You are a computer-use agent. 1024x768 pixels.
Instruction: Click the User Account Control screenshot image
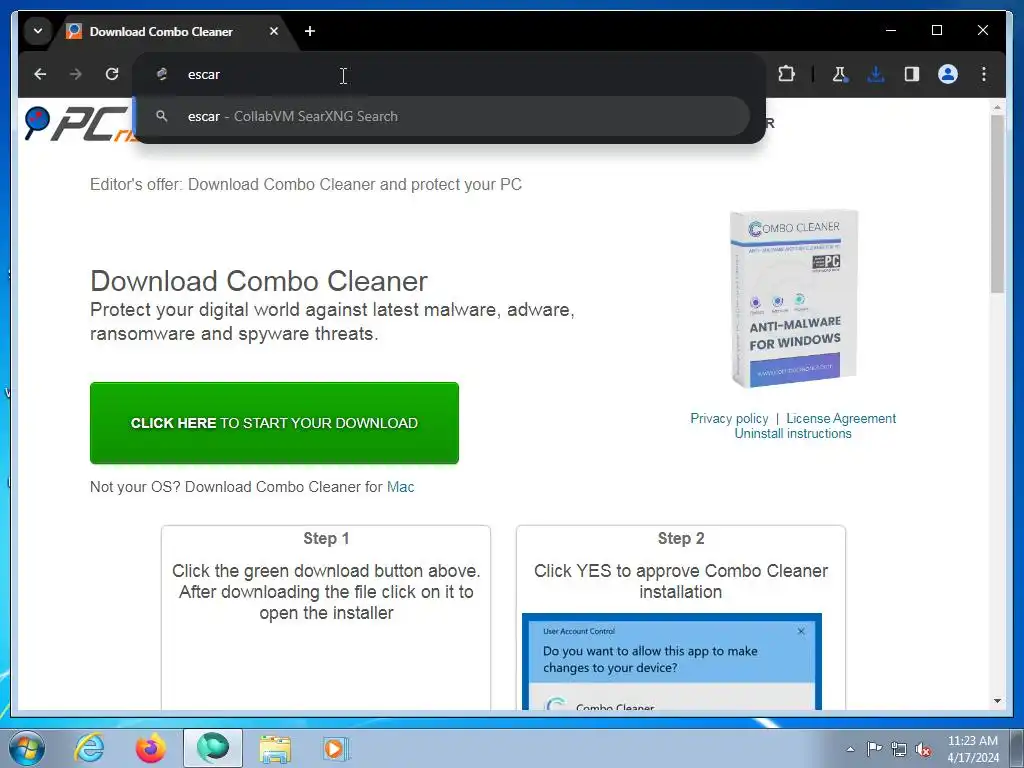coord(672,662)
